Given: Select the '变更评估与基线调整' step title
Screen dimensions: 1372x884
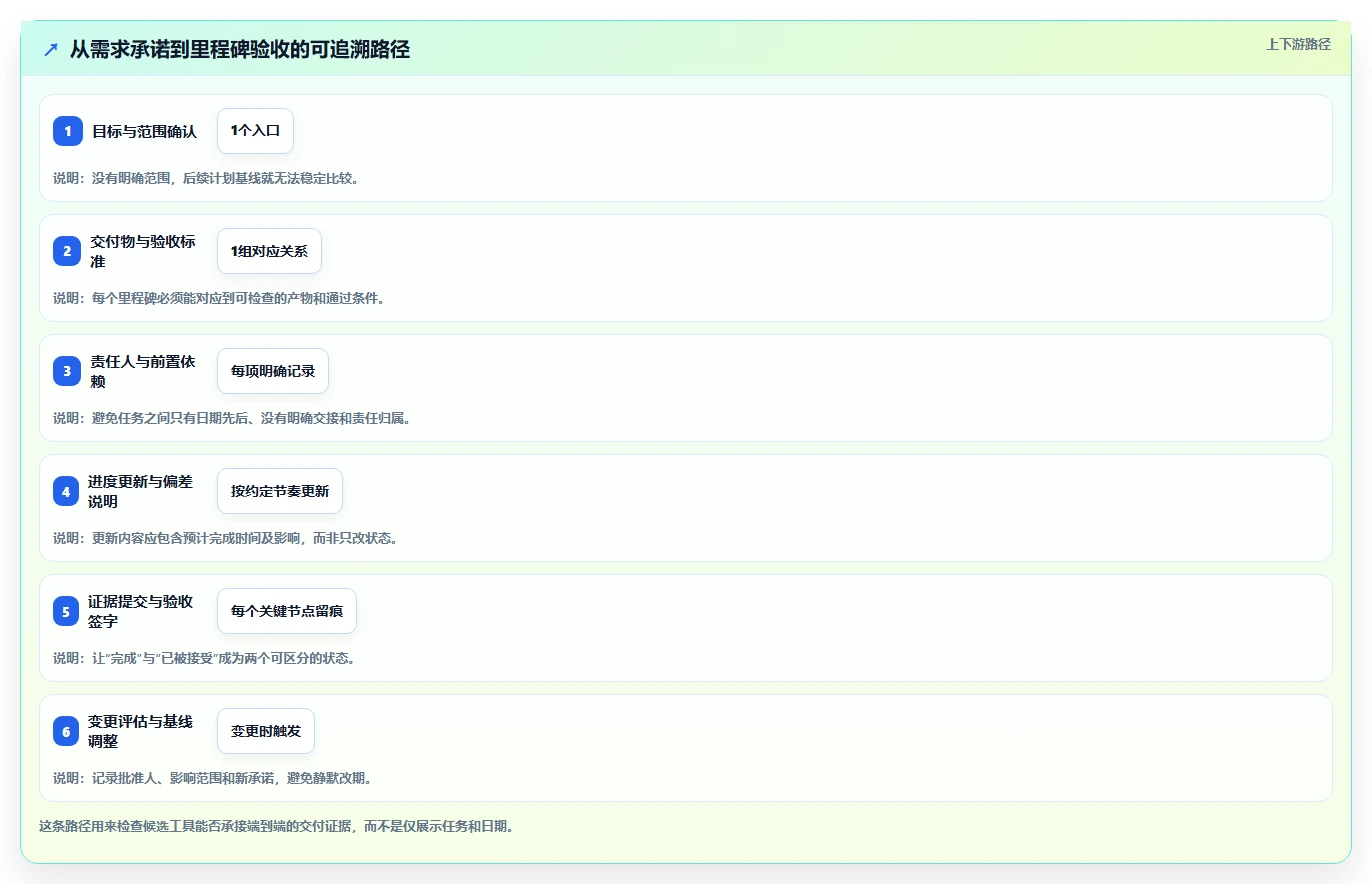Looking at the screenshot, I should click(x=141, y=731).
